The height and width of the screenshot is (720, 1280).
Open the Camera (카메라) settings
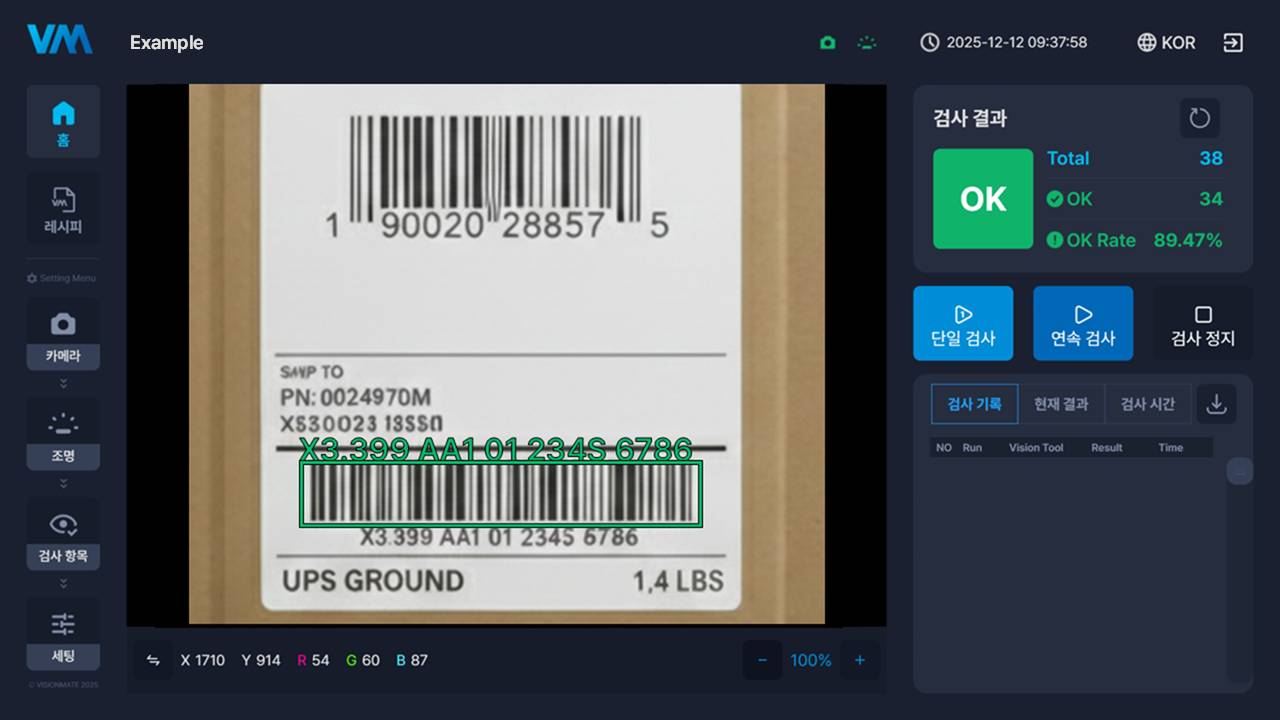(x=63, y=334)
